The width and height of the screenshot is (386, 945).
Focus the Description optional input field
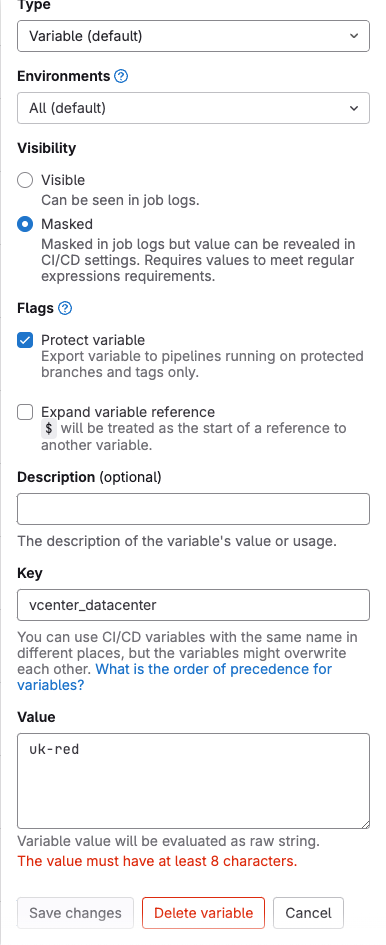point(193,509)
